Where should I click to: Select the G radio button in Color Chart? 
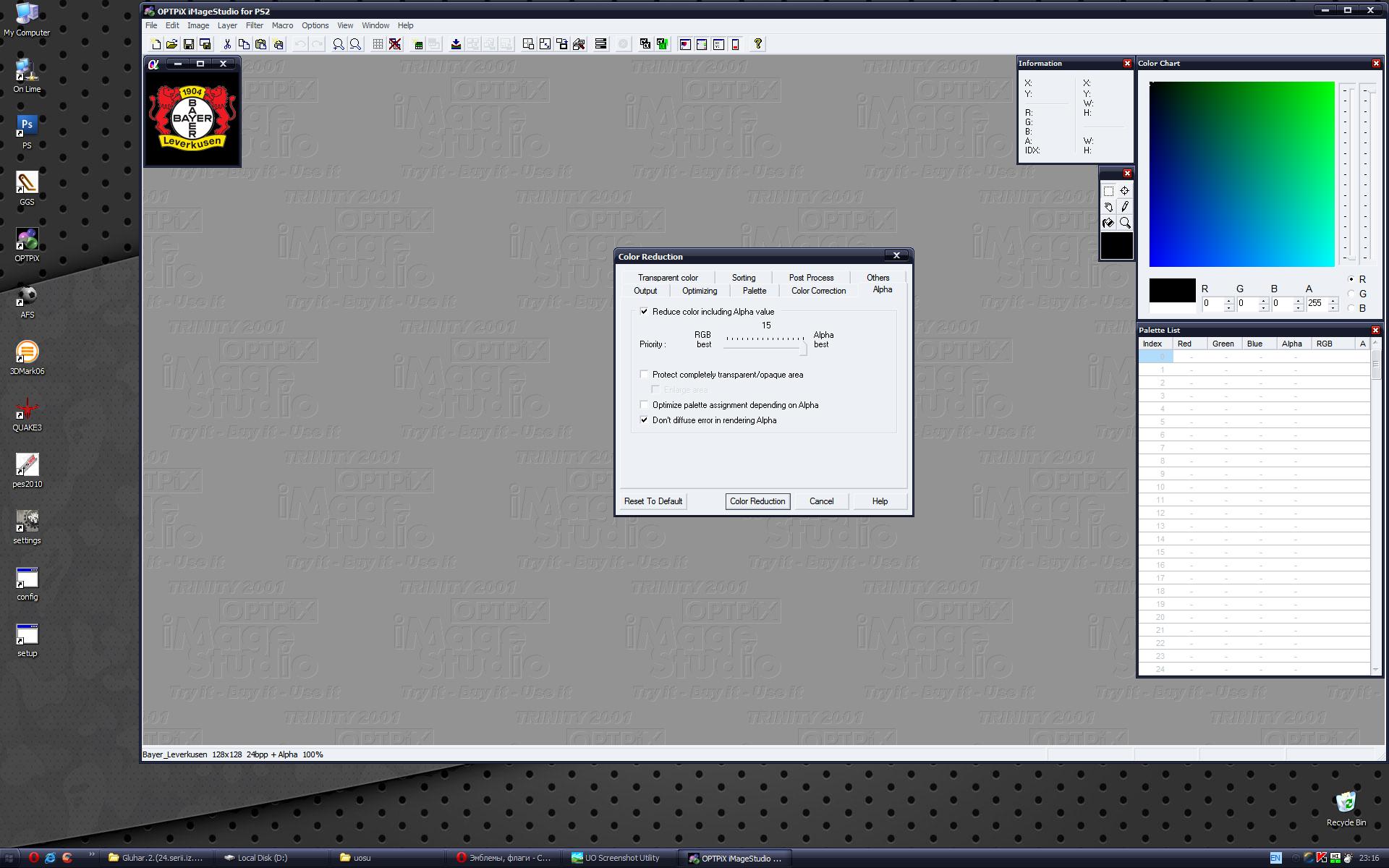point(1351,294)
